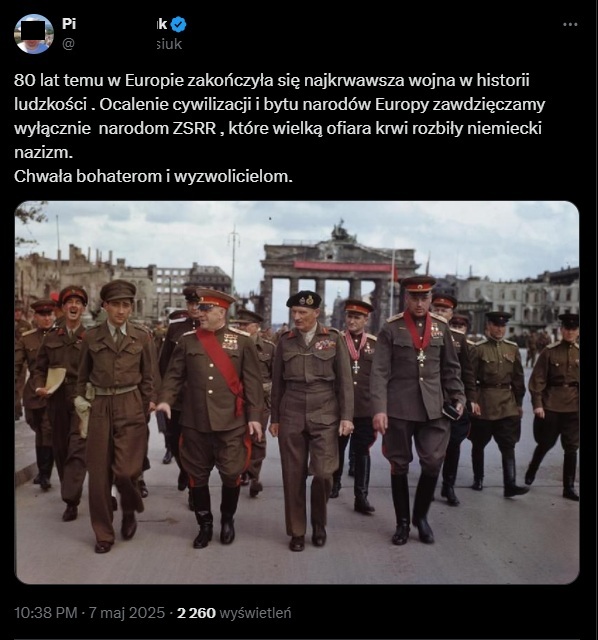Image resolution: width=598 pixels, height=640 pixels.
Task: Open the attached historical photo
Action: coord(297,392)
